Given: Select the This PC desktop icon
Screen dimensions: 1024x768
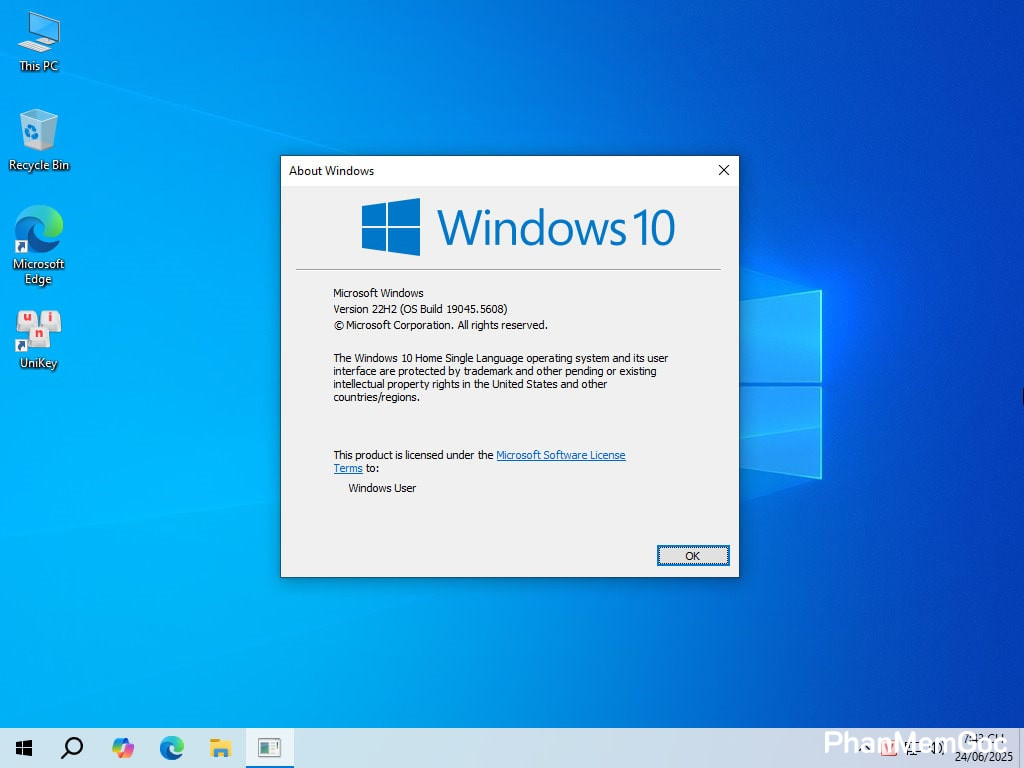Looking at the screenshot, I should (39, 41).
